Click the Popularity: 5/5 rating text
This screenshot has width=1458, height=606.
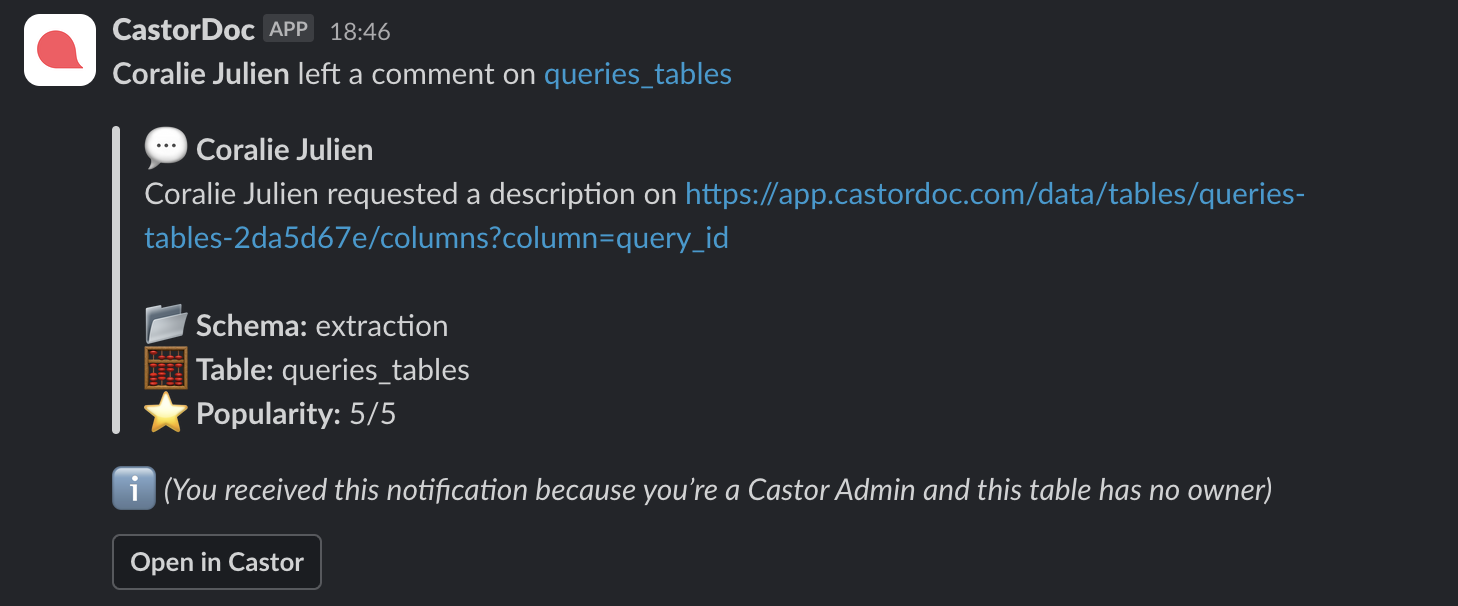pyautogui.click(x=296, y=414)
